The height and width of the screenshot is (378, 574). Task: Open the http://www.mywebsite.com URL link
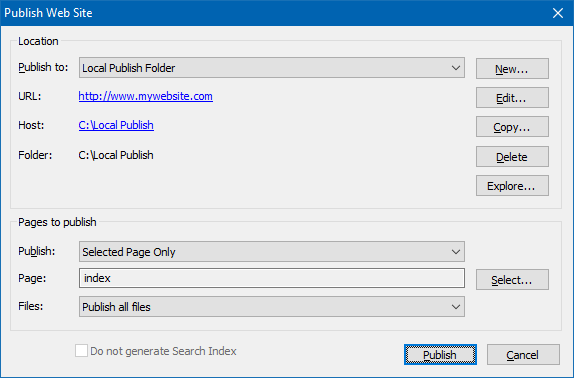click(146, 96)
